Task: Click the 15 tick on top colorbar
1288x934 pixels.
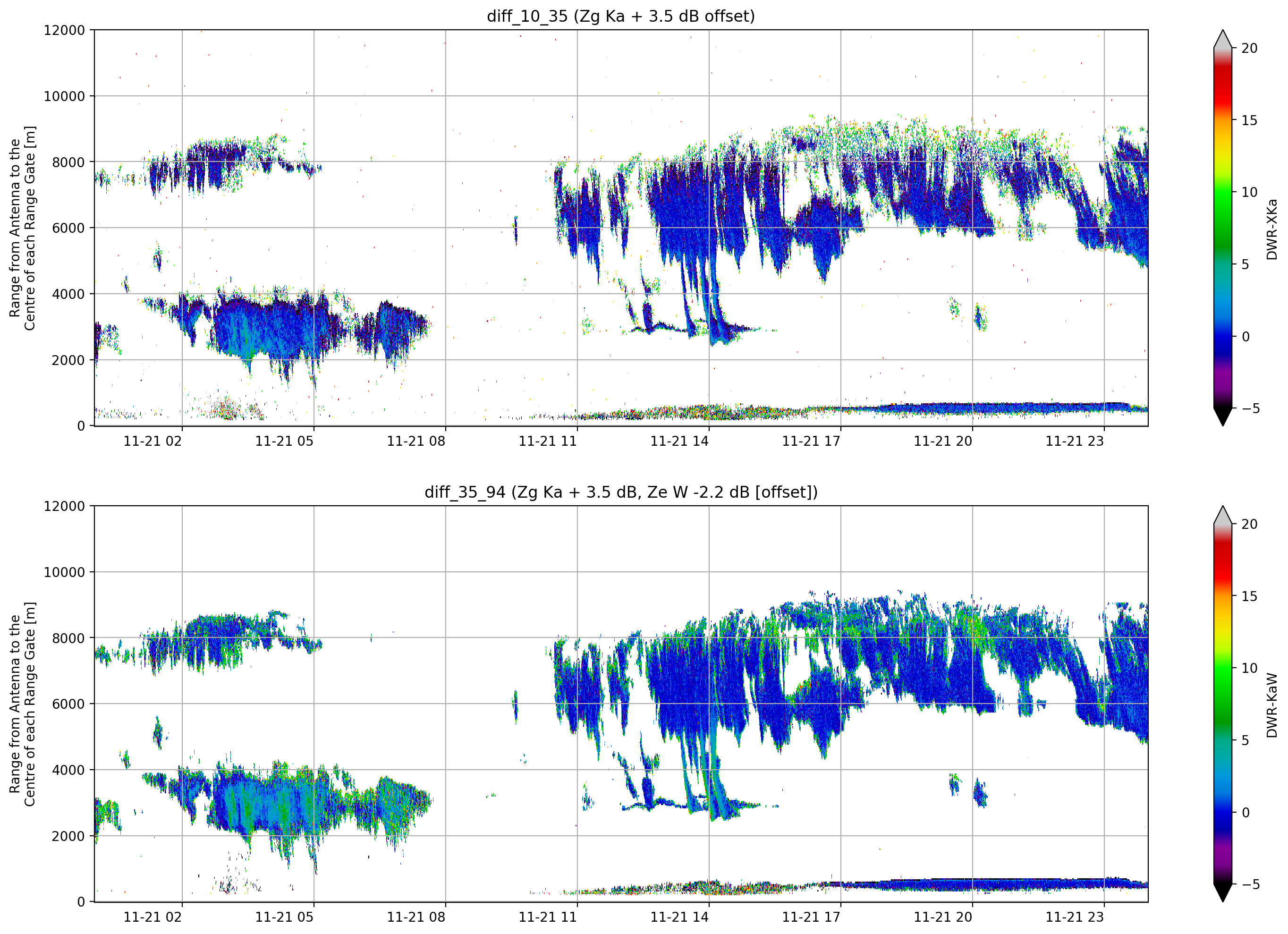Action: tap(1249, 120)
